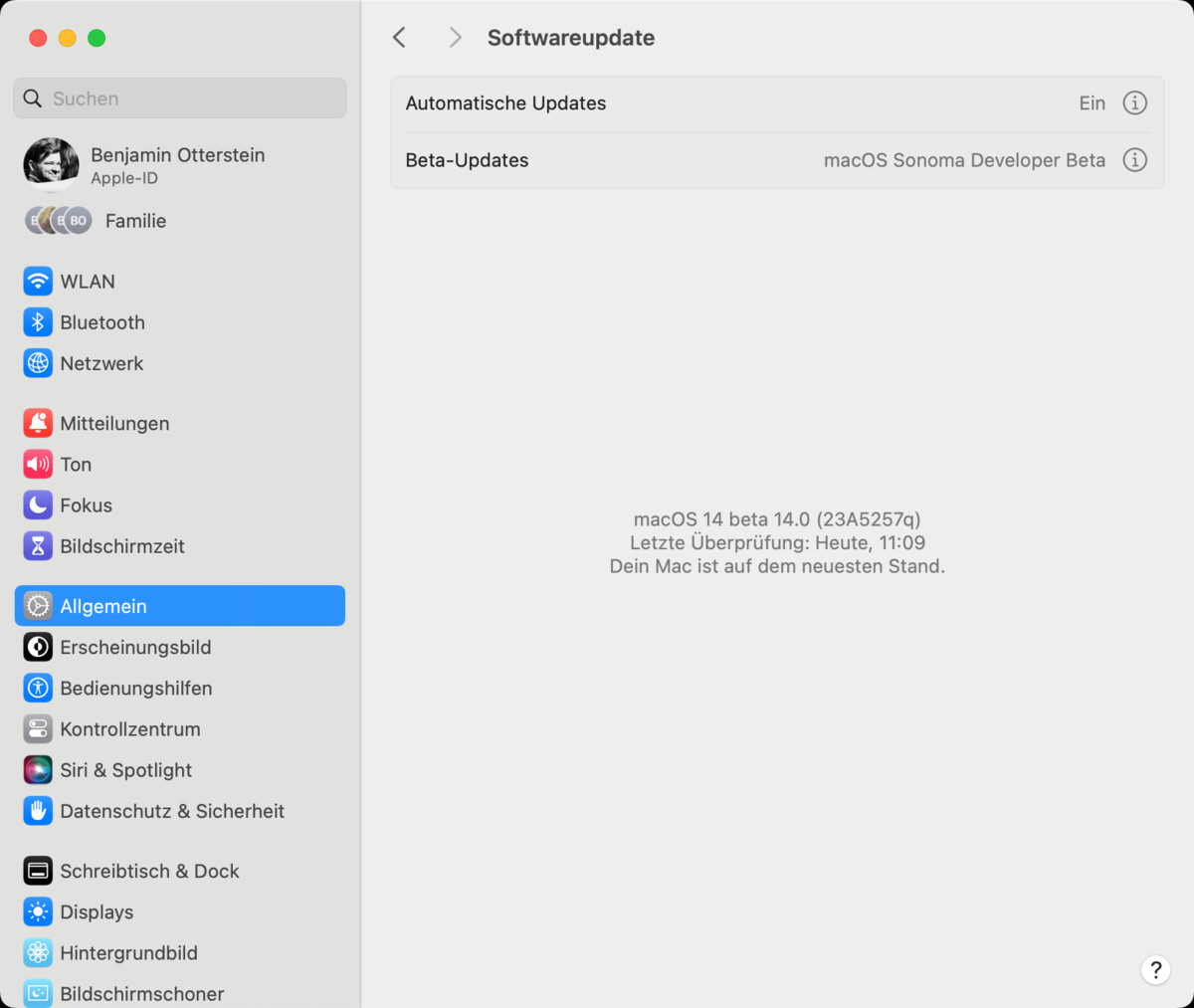Navigate back using the left chevron
The image size is (1194, 1008).
pyautogui.click(x=399, y=37)
